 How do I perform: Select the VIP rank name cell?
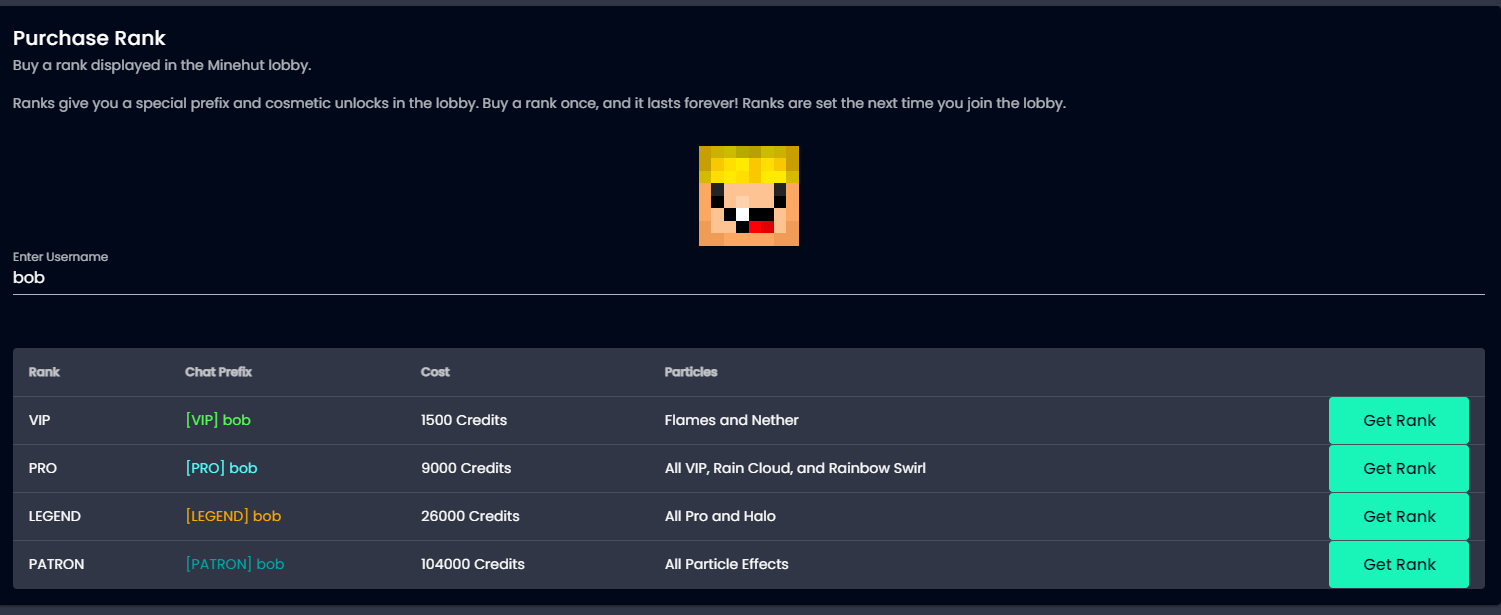tap(39, 420)
